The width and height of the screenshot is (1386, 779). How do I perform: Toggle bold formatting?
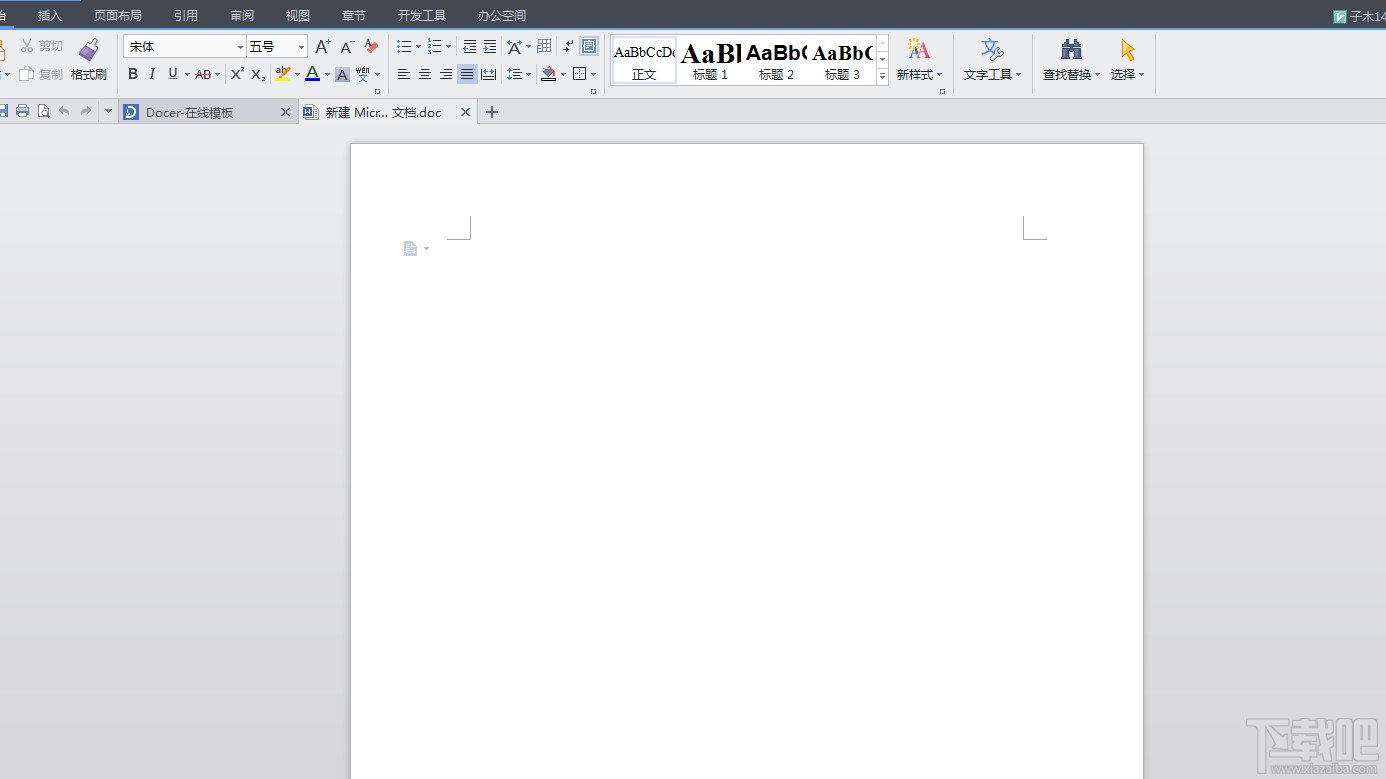coord(133,74)
